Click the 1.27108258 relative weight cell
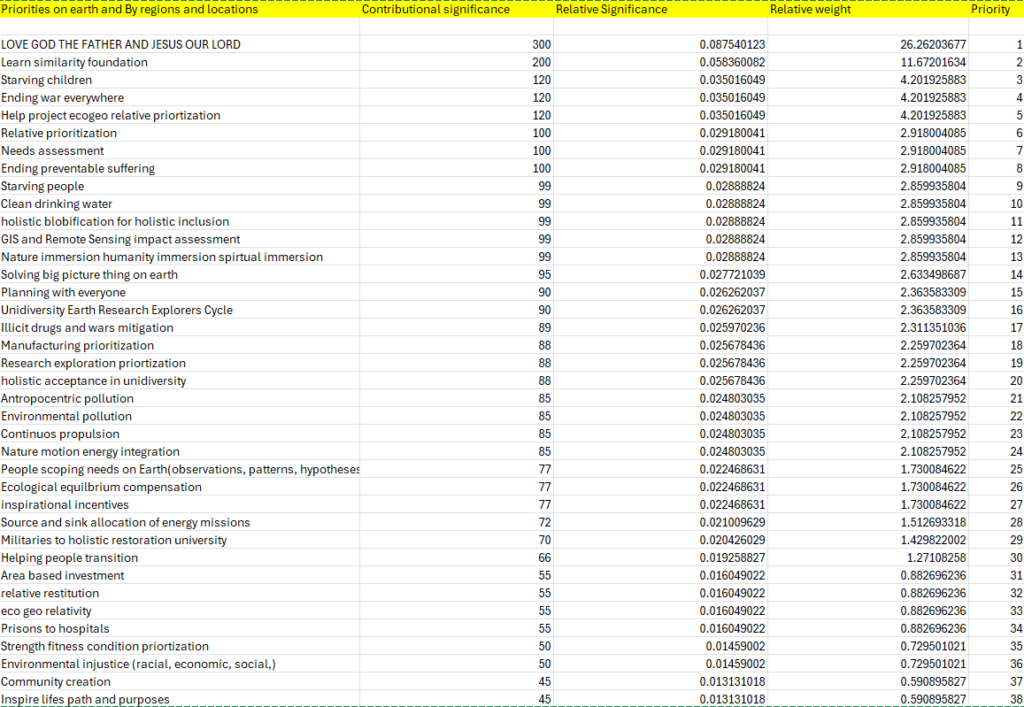The image size is (1024, 707). pos(929,558)
